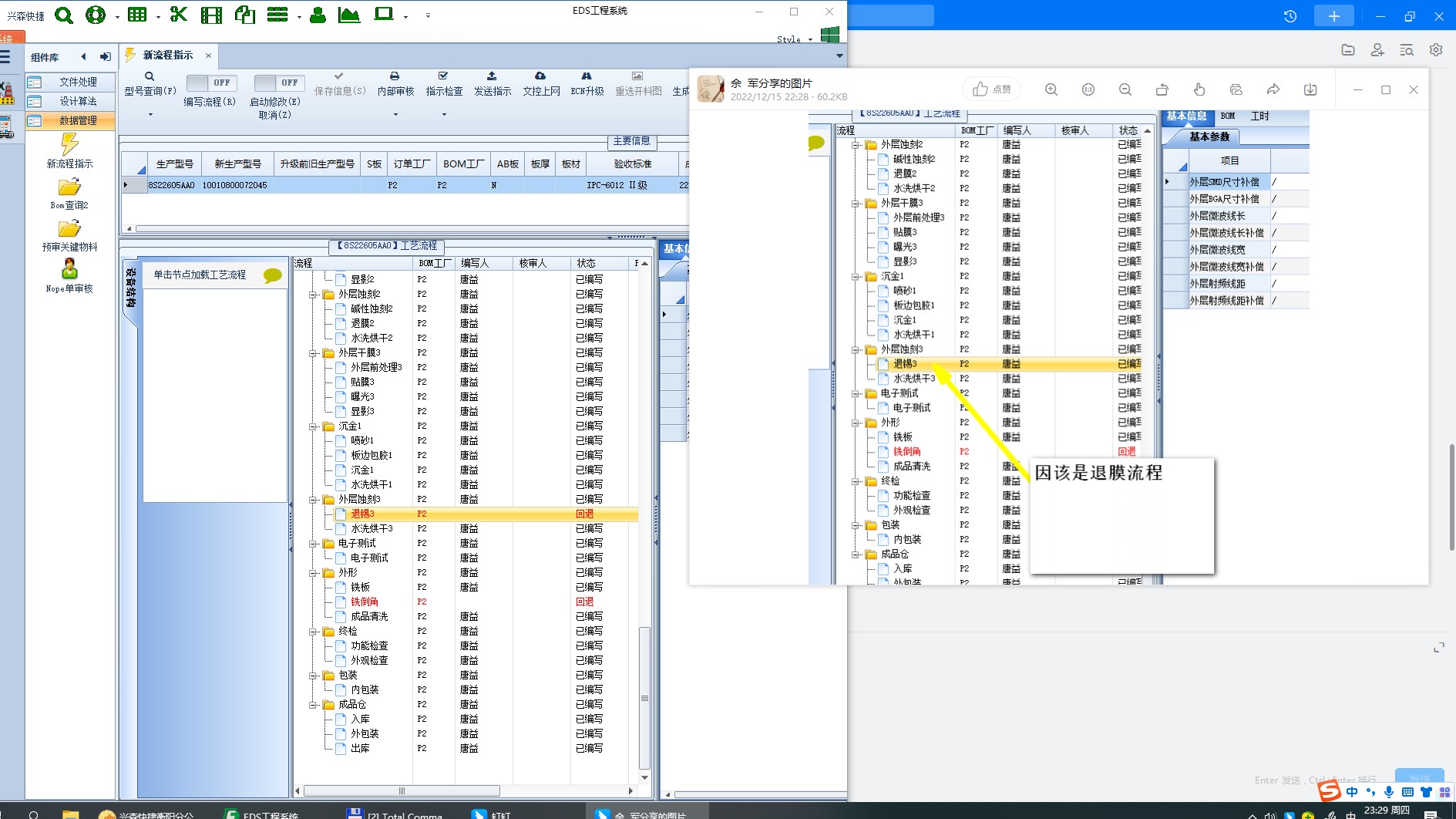Open 钉钉 from the Windows taskbar
The height and width of the screenshot is (819, 1456).
tap(490, 814)
